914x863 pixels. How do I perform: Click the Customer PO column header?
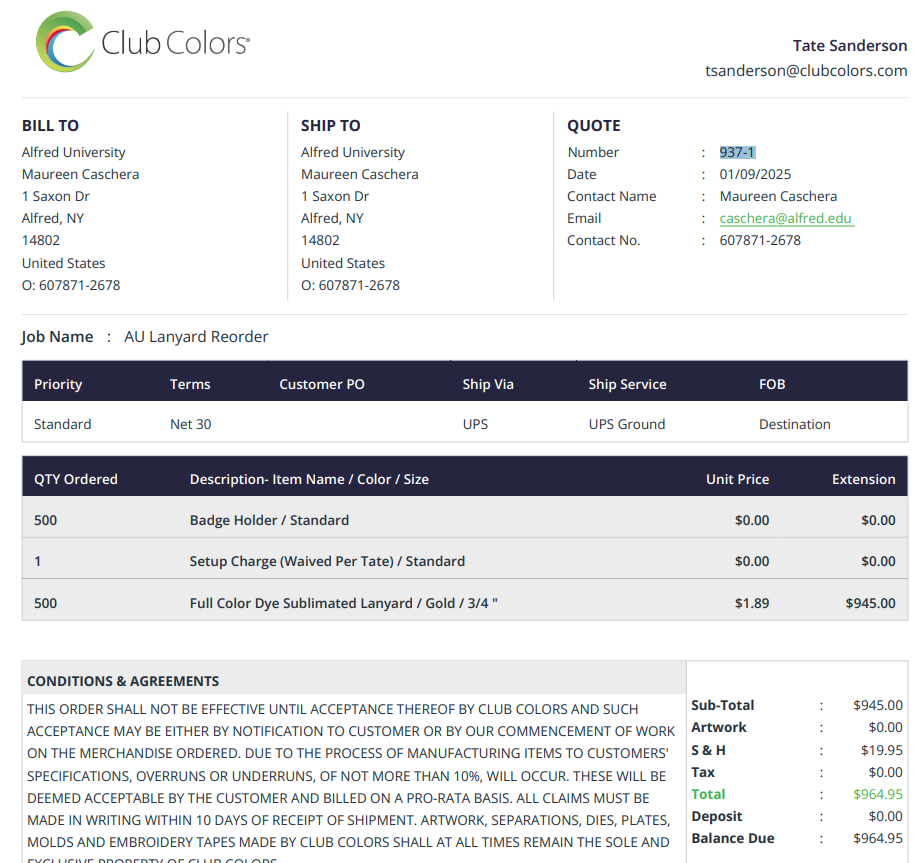click(322, 384)
